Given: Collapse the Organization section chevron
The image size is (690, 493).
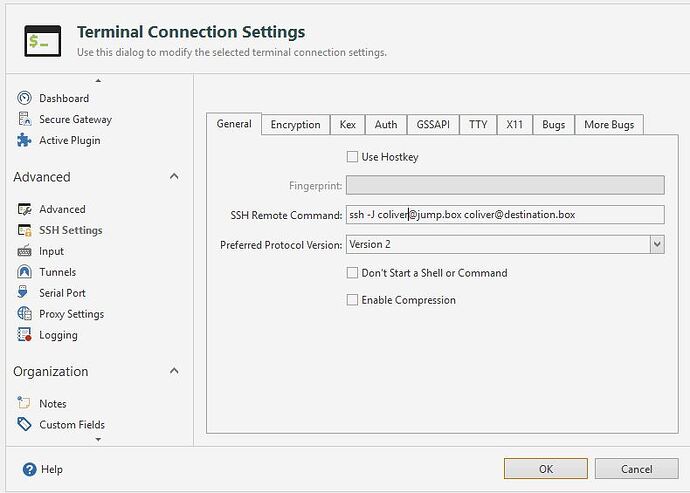Looking at the screenshot, I should pos(174,371).
